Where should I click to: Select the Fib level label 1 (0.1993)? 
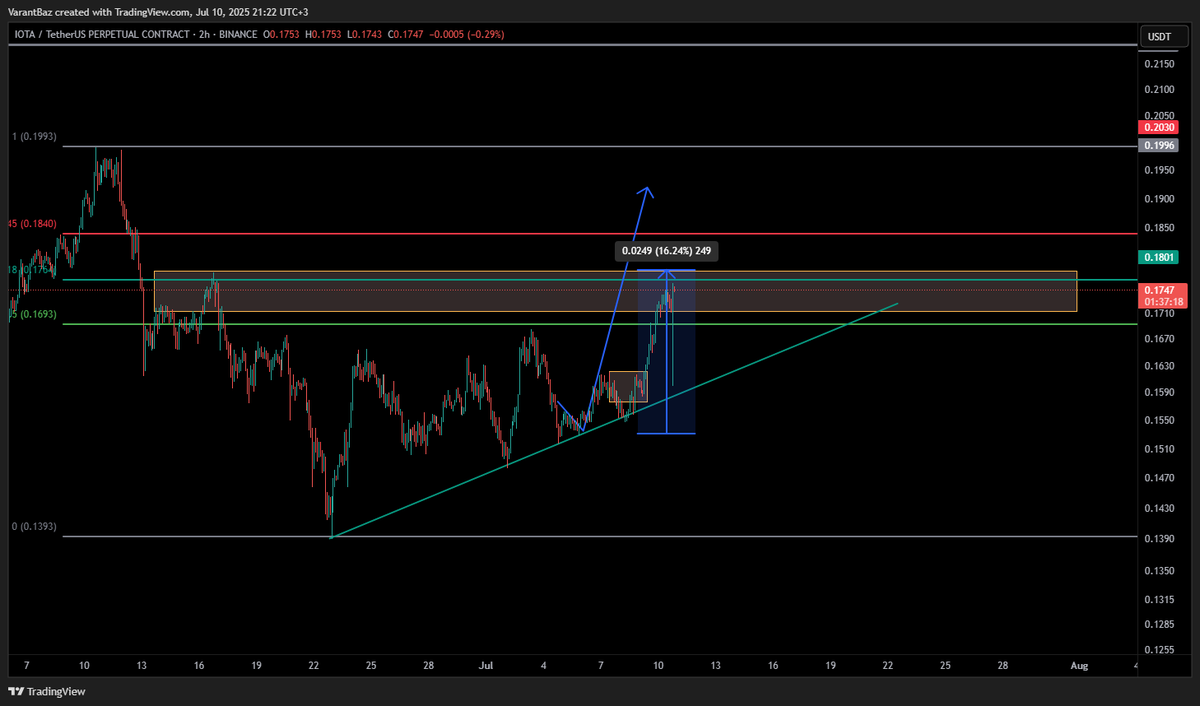click(34, 136)
